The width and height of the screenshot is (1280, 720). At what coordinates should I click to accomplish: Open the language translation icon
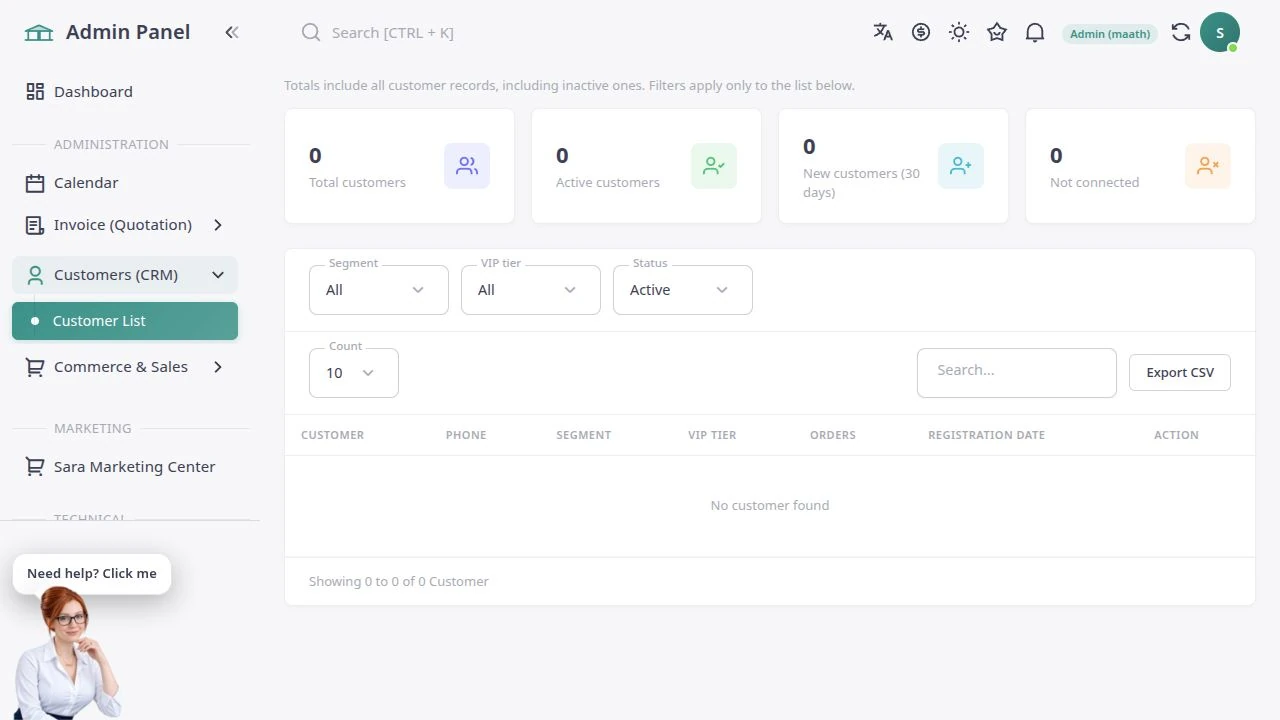coord(883,32)
